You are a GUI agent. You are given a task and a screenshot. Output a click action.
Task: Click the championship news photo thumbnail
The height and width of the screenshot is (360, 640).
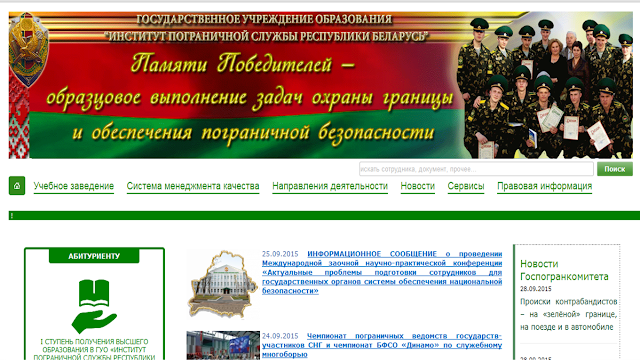[223, 345]
